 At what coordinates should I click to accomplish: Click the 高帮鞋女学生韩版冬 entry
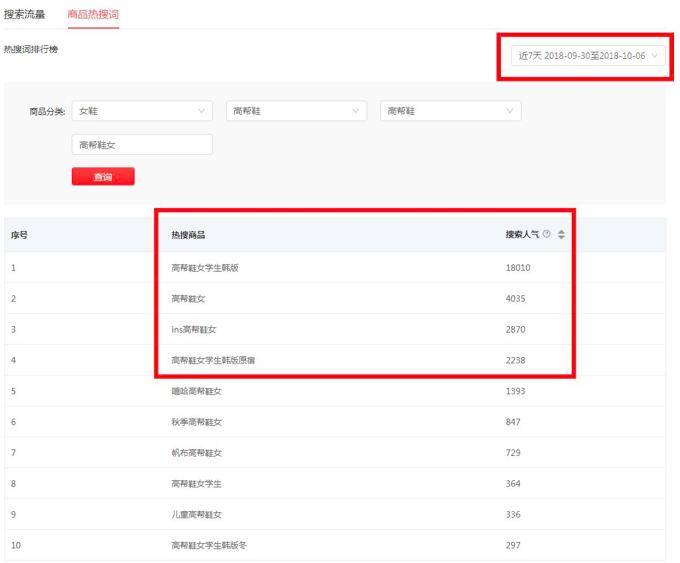[x=209, y=545]
